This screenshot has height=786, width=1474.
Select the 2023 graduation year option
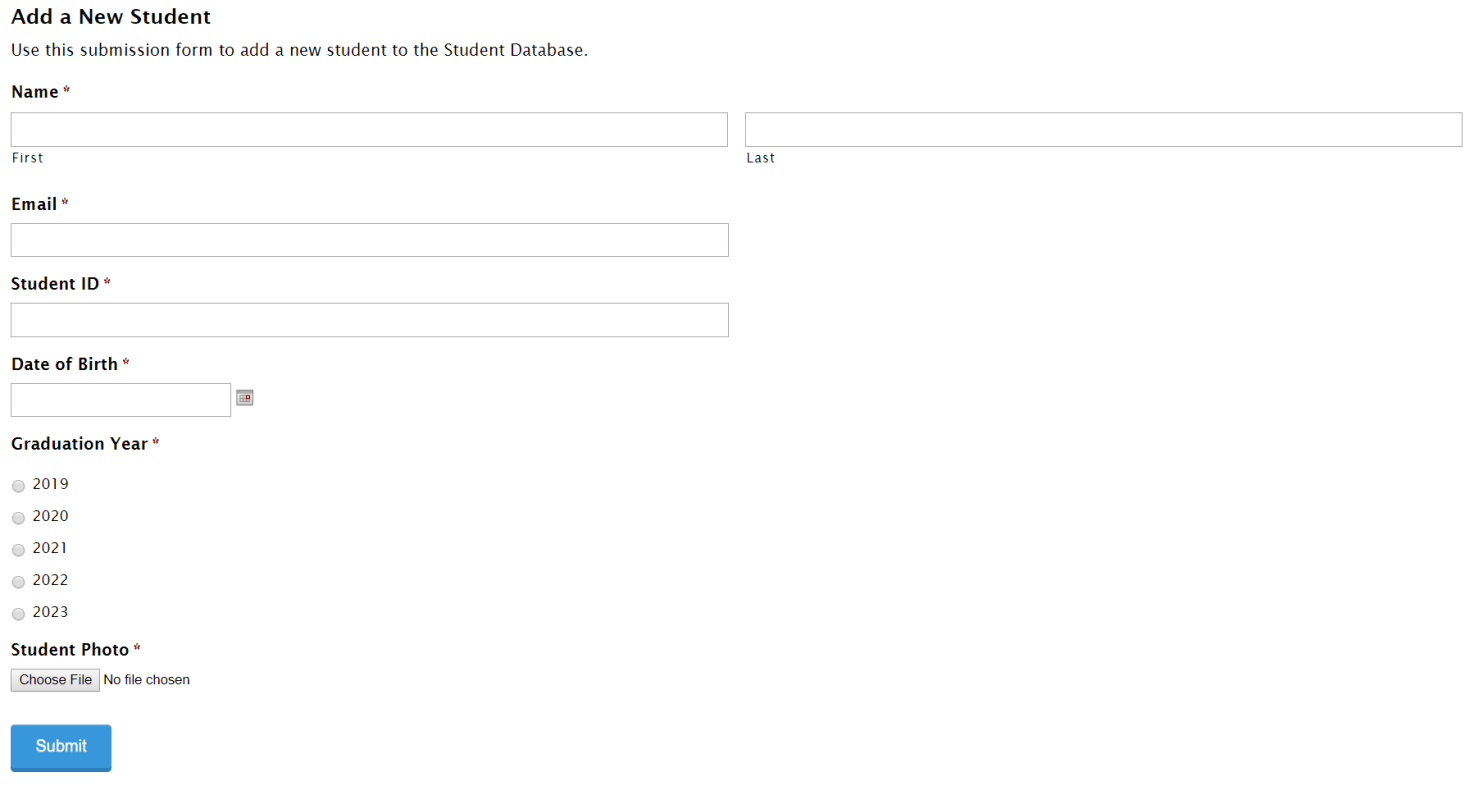point(18,613)
